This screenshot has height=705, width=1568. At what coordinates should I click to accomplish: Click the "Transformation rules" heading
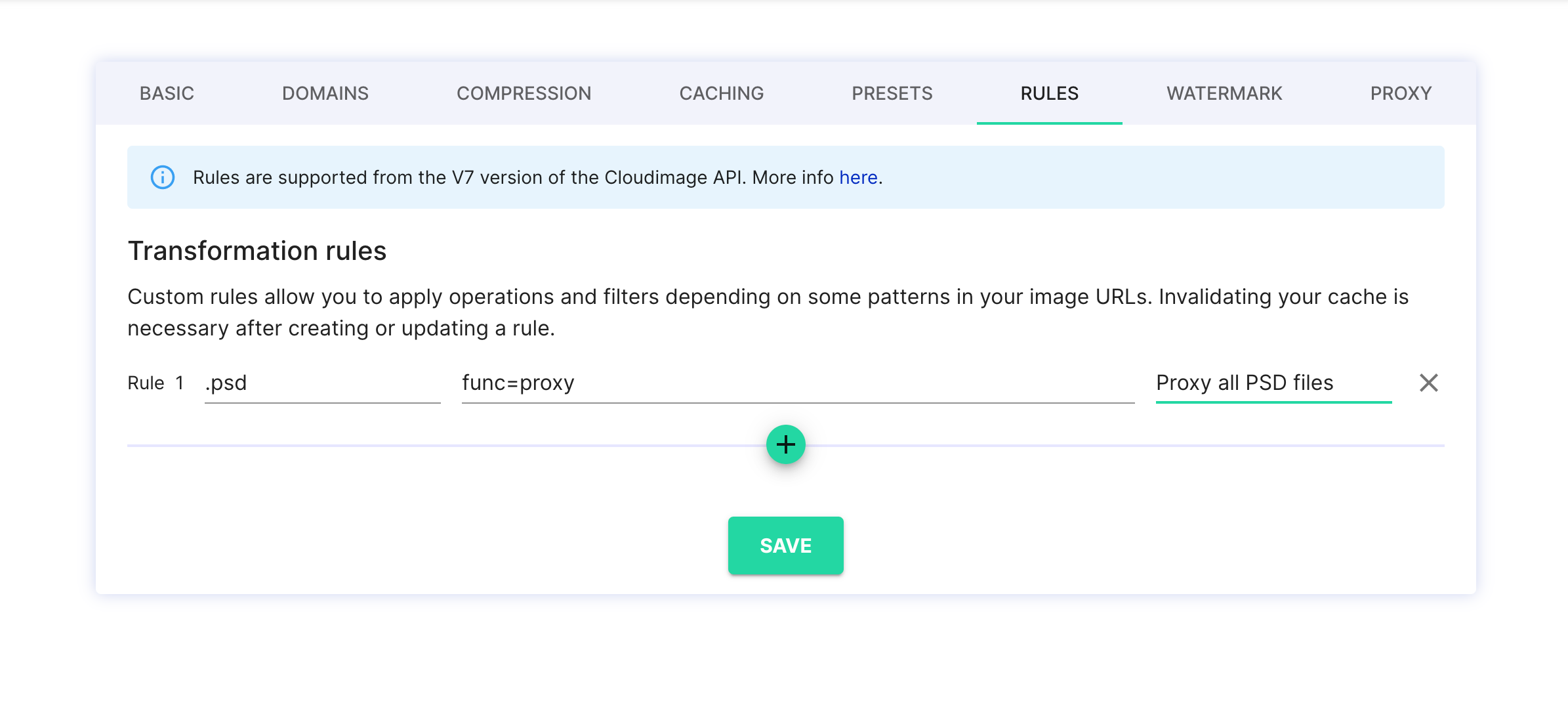[257, 251]
